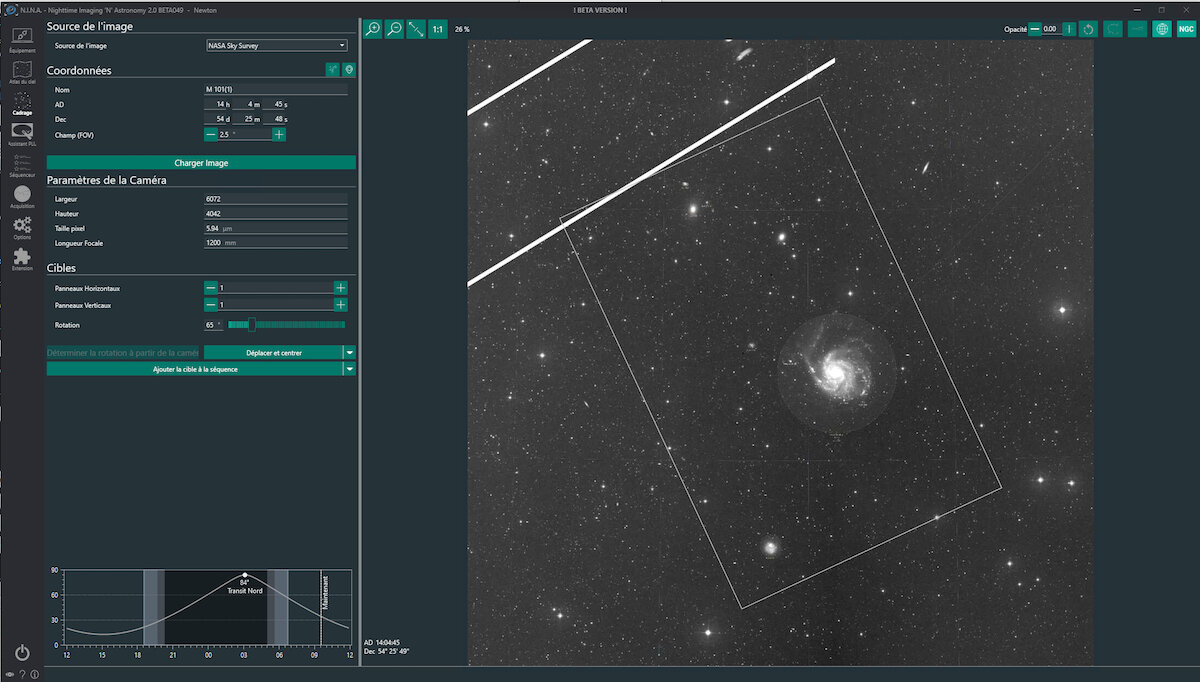Screen dimensions: 1200x682
Task: Set zoom to 1:1 scale
Action: (x=438, y=29)
